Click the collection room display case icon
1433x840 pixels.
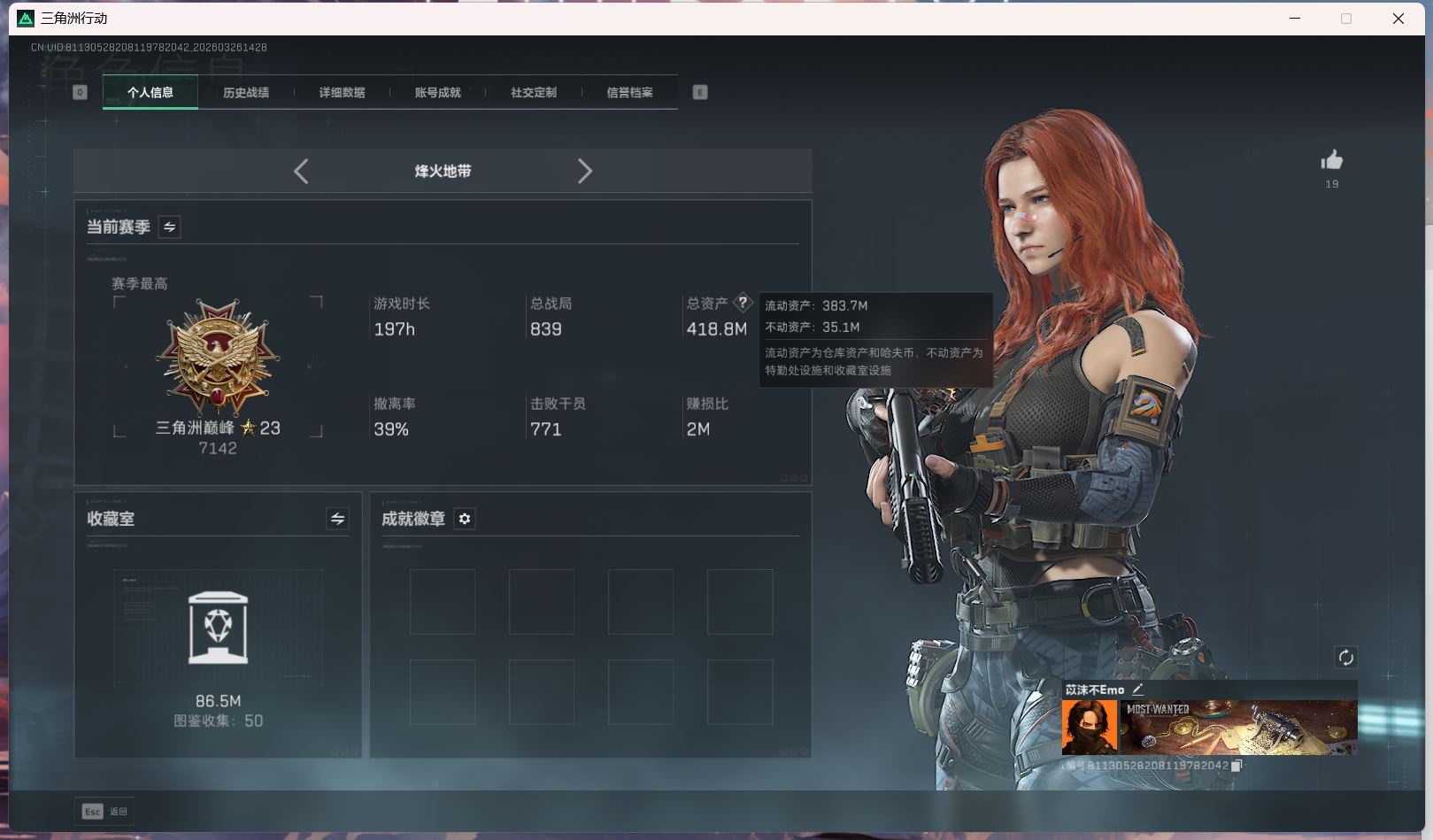(x=218, y=628)
